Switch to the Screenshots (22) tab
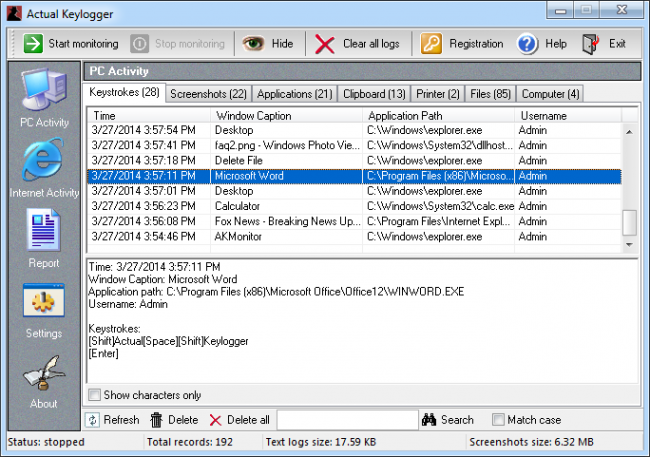Viewport: 650px width, 457px height. coord(209,94)
